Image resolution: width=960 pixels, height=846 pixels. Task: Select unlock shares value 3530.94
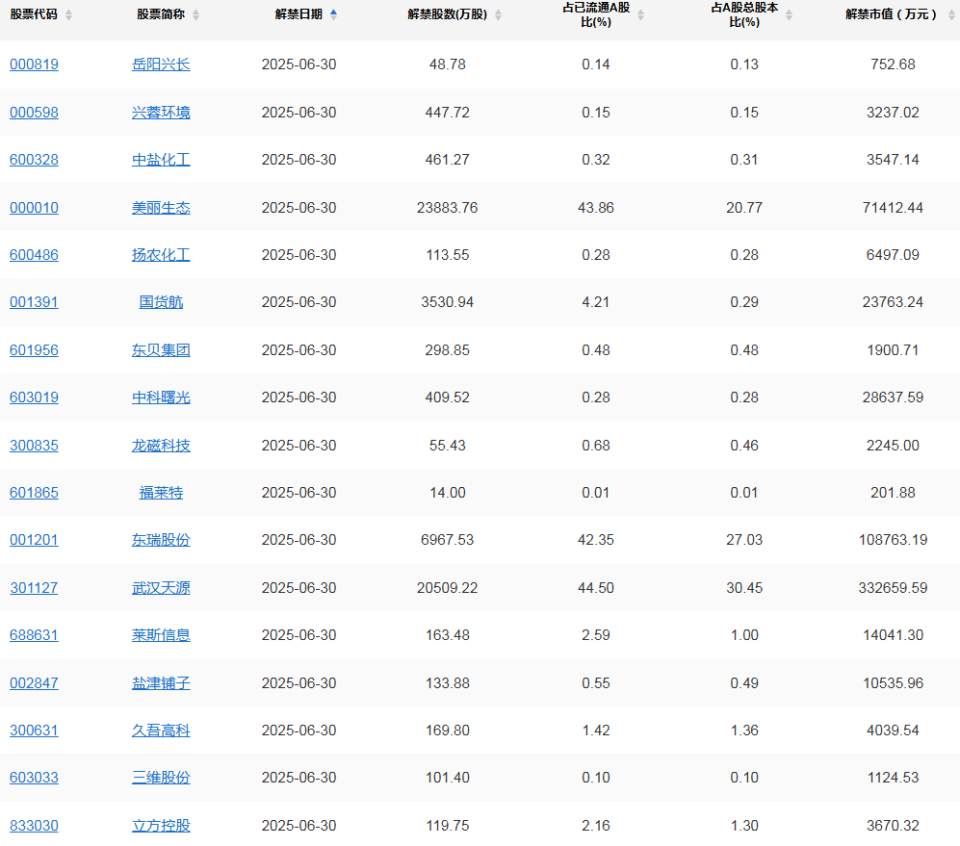click(x=448, y=302)
